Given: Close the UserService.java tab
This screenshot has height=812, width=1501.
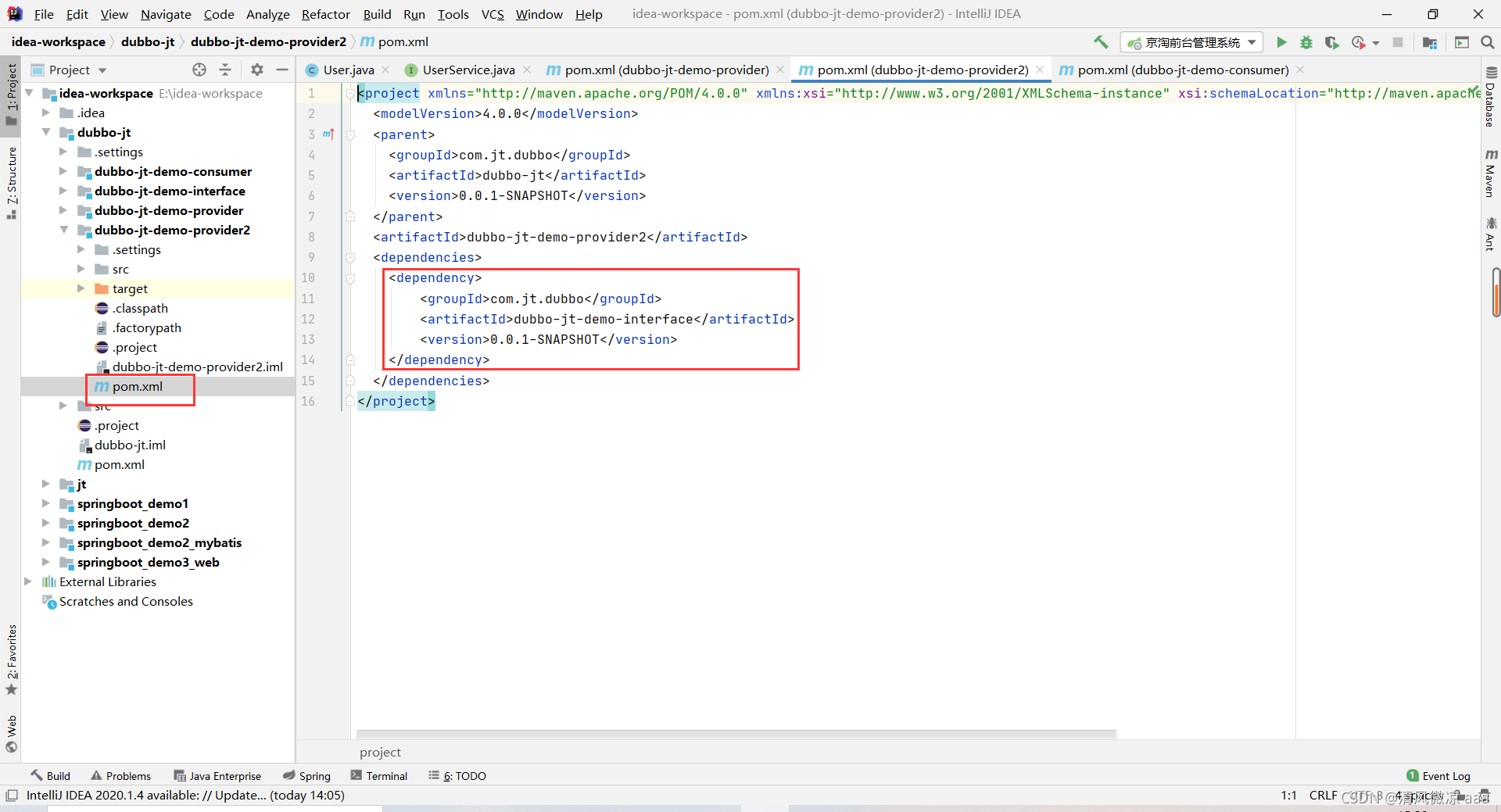Looking at the screenshot, I should click(527, 70).
